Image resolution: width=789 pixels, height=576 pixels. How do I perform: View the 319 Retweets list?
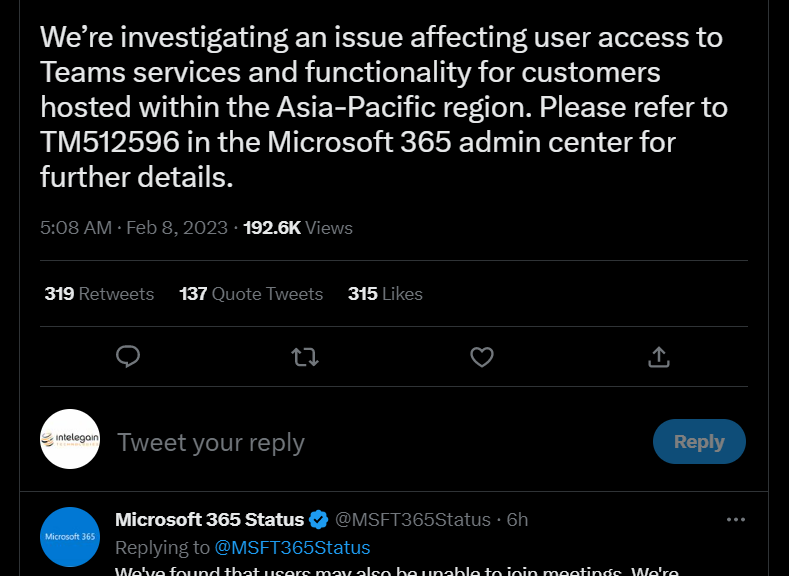(99, 294)
